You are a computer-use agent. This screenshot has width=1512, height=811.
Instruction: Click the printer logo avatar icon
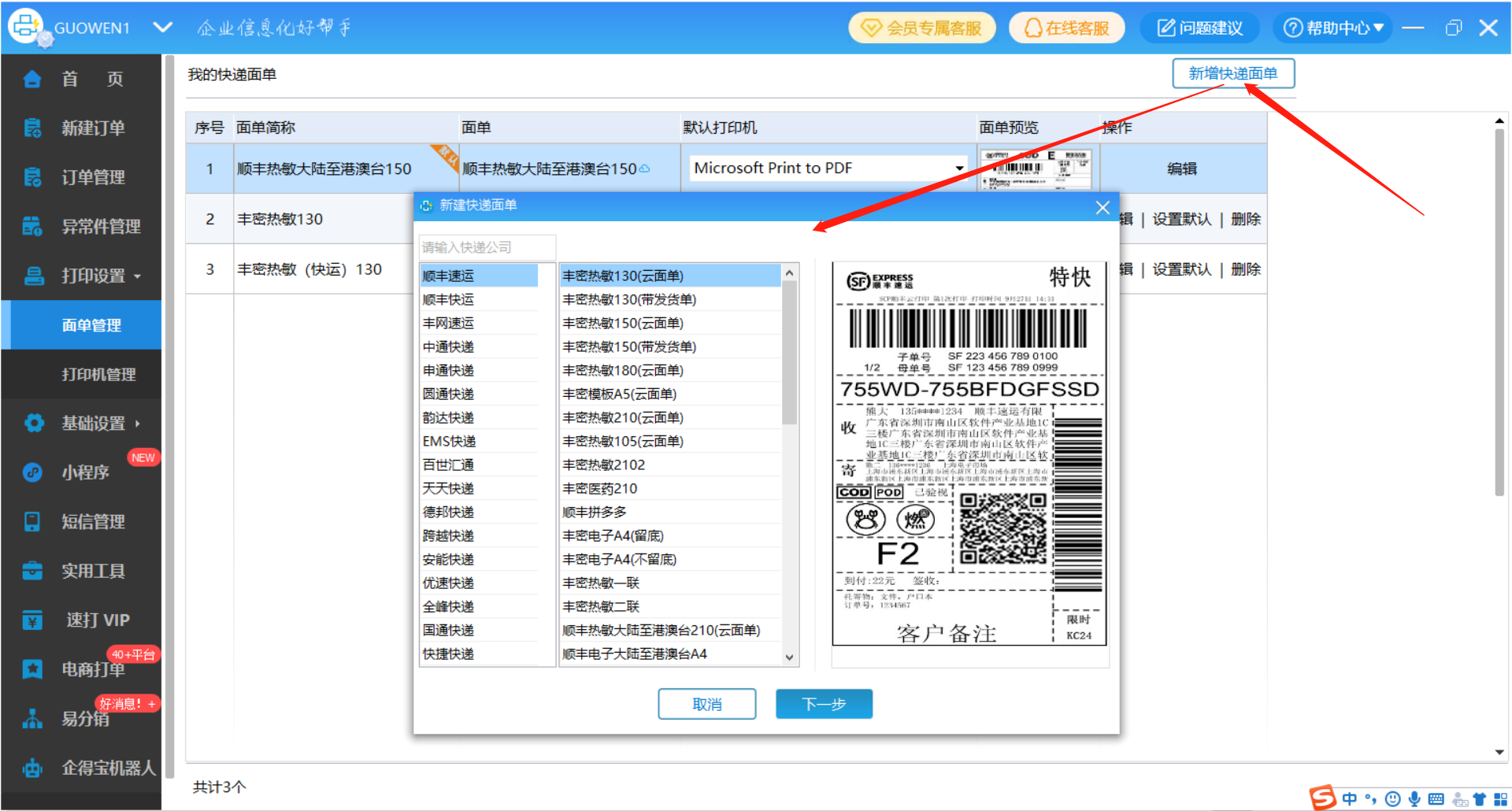(x=27, y=27)
